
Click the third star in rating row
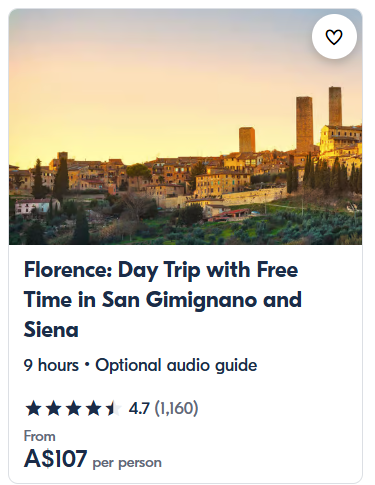point(73,408)
